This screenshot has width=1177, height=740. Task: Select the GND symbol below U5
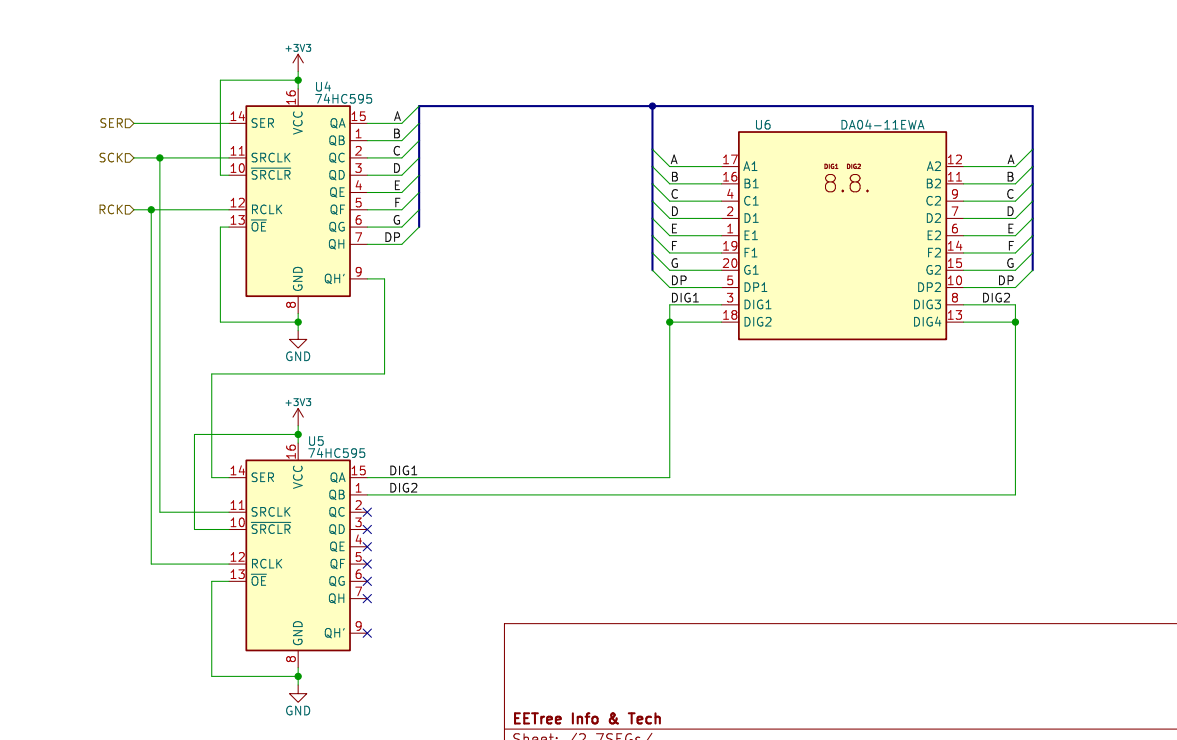pyautogui.click(x=298, y=704)
